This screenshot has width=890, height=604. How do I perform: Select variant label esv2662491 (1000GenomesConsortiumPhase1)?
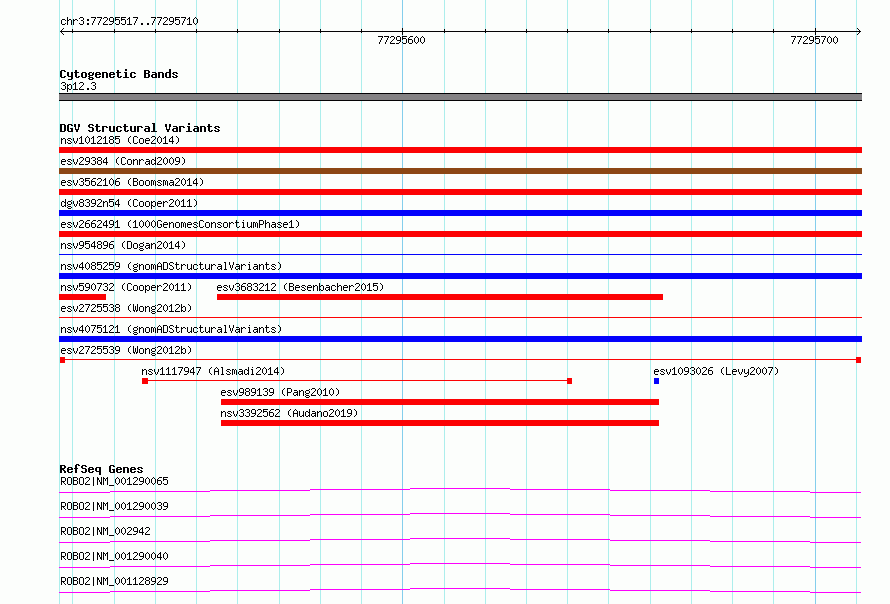pos(180,224)
